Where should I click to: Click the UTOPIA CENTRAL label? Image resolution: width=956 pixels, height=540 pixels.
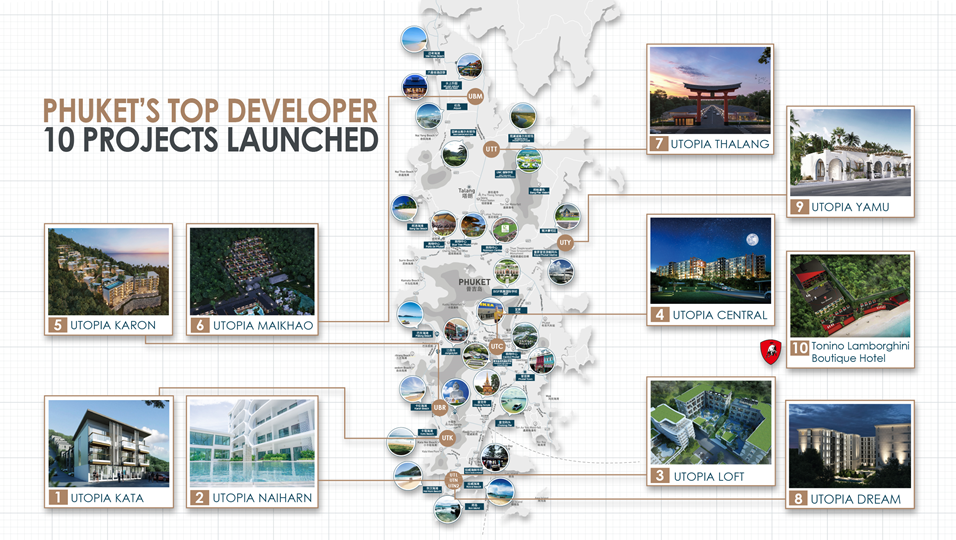click(720, 315)
